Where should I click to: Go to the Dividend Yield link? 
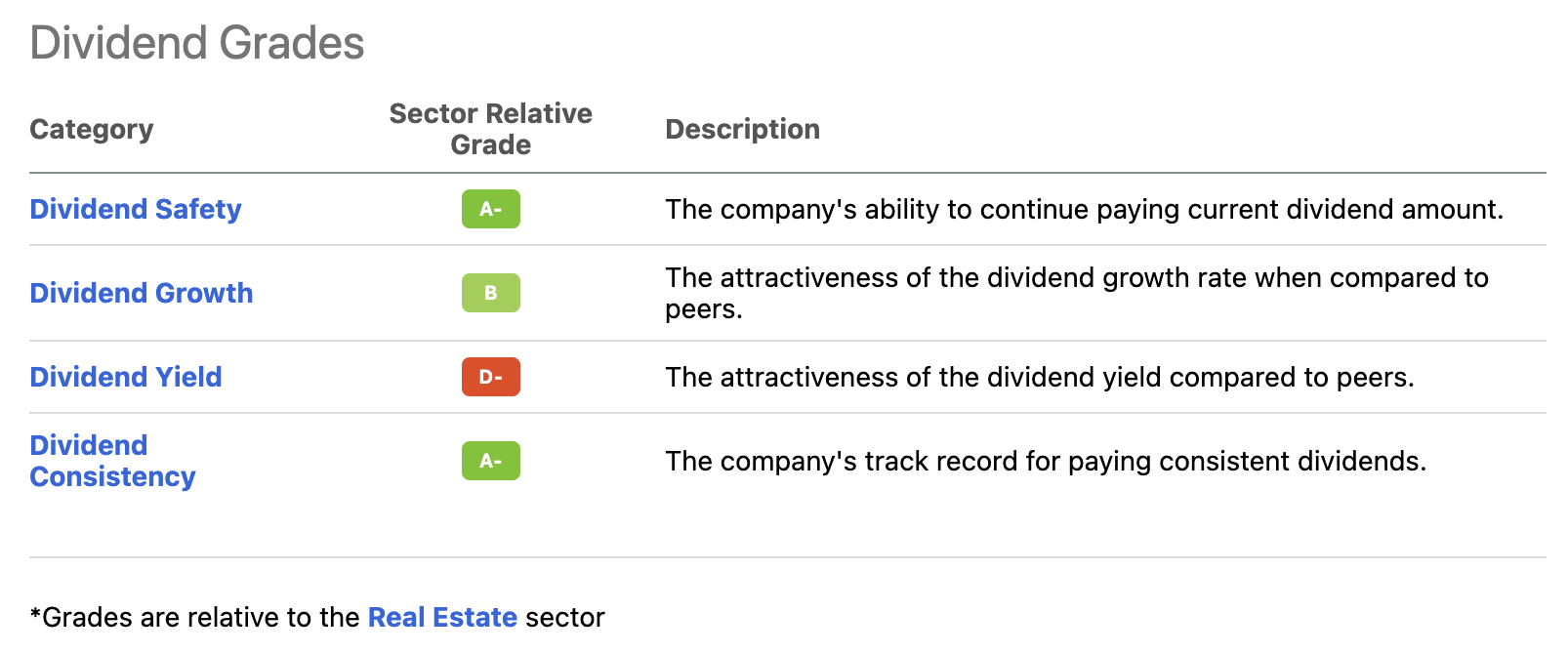(x=126, y=377)
